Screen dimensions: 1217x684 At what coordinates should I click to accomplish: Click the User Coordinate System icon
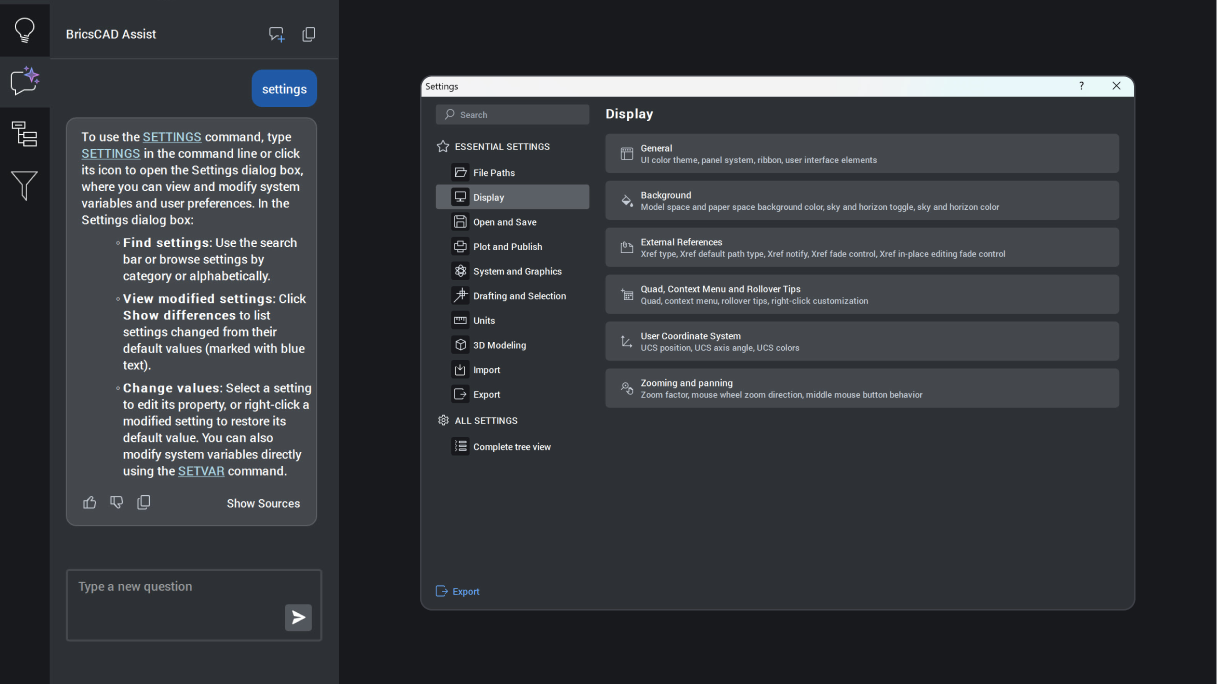tap(627, 342)
